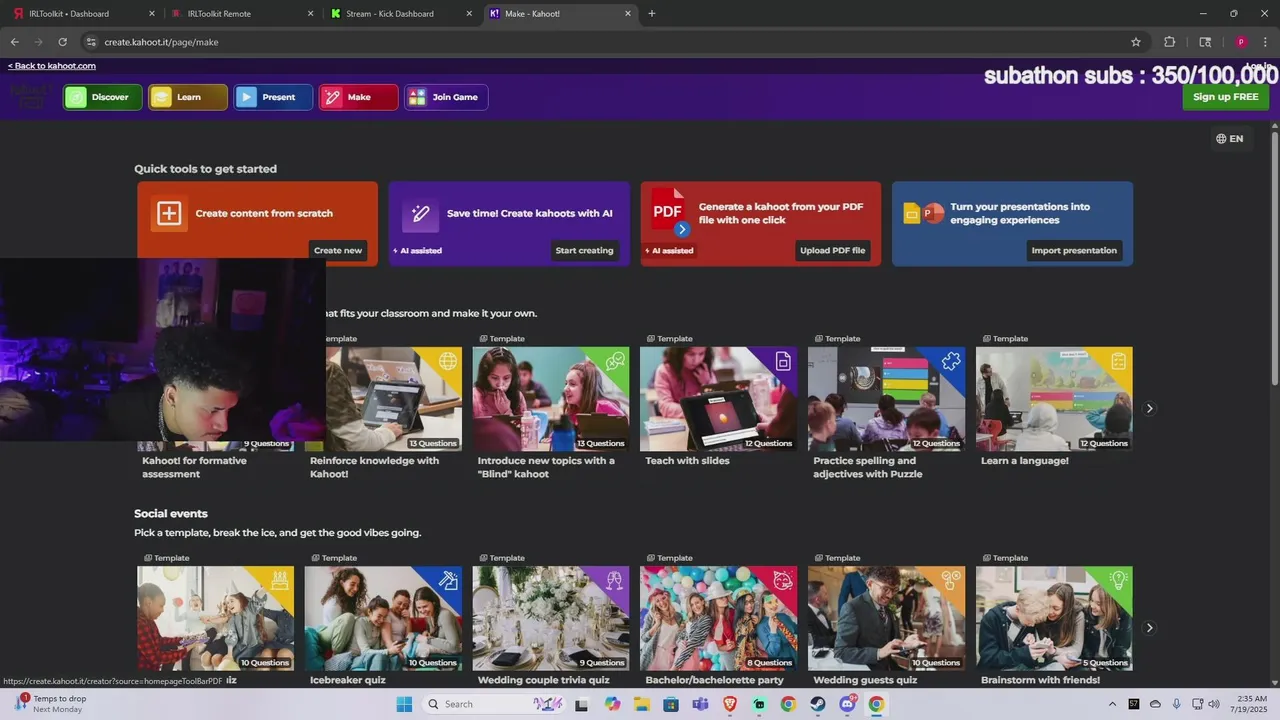Image resolution: width=1280 pixels, height=720 pixels.
Task: Open the Wedding couple trivia quiz template
Action: click(551, 618)
